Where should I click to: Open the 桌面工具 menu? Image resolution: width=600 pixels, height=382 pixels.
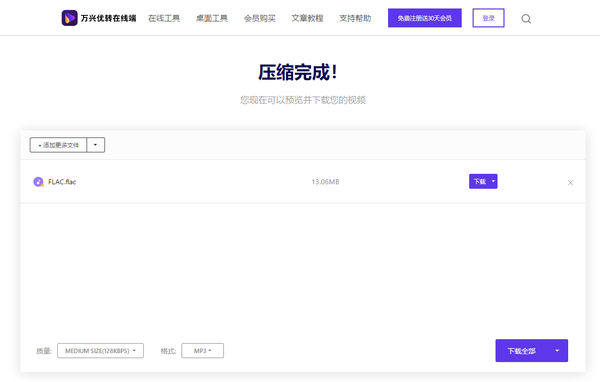[212, 18]
